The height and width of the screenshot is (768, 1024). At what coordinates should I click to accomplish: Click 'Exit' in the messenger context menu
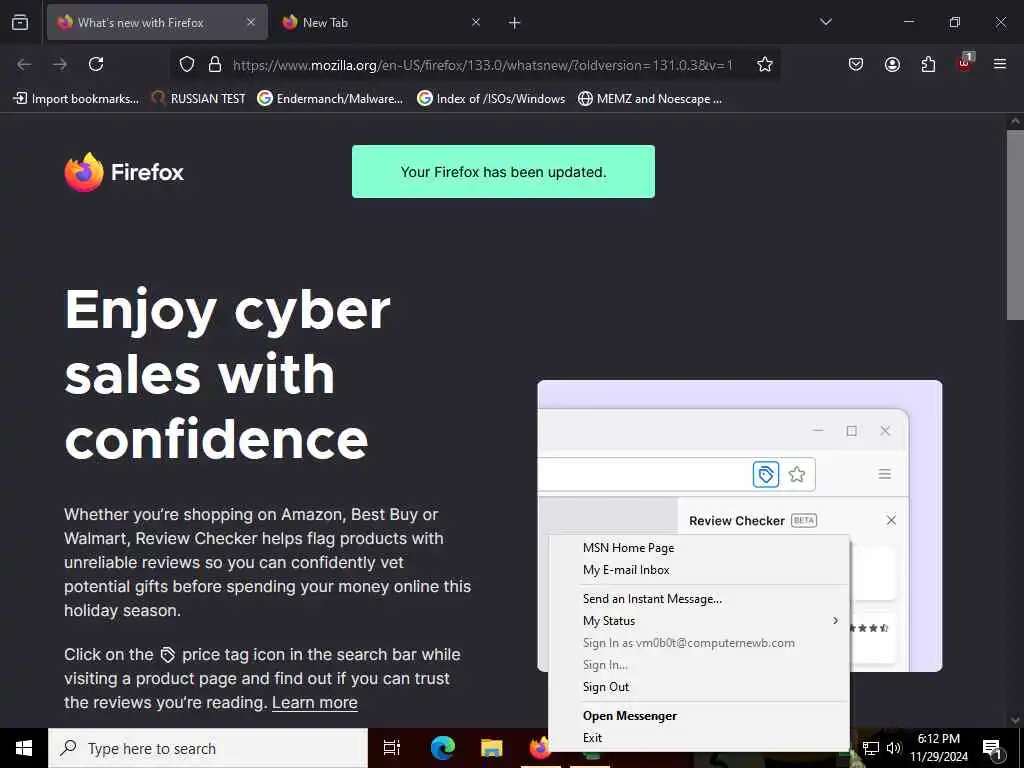click(699, 738)
